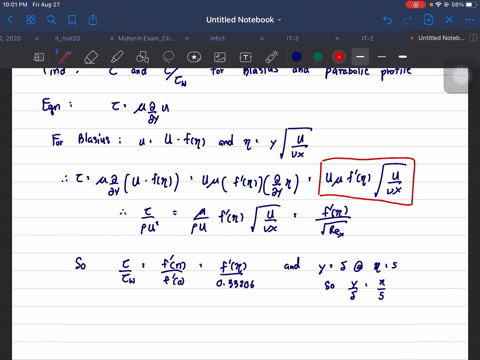Tap the battery percentage in status bar

point(458,5)
